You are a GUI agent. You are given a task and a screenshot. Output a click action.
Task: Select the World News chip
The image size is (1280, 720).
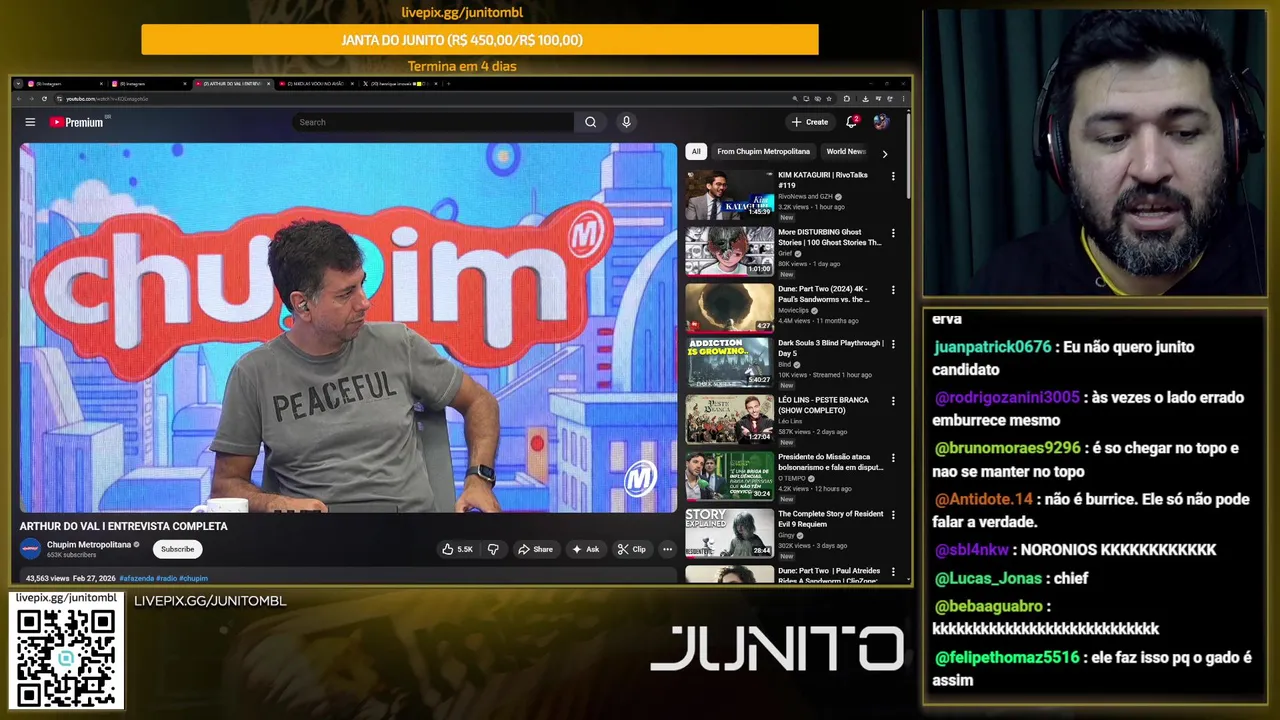pos(845,151)
